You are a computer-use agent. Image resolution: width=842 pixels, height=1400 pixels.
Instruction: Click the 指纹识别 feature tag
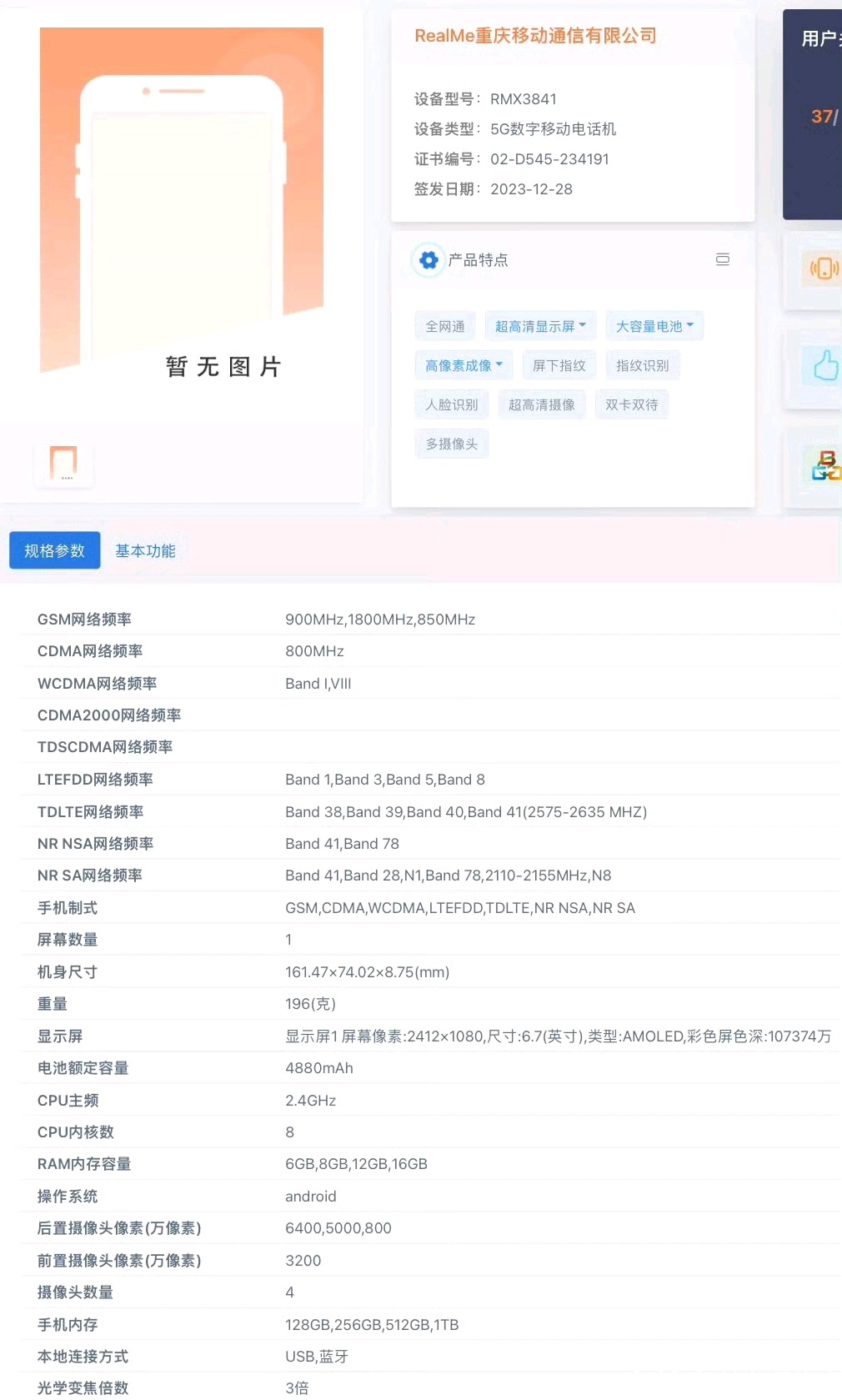(643, 365)
